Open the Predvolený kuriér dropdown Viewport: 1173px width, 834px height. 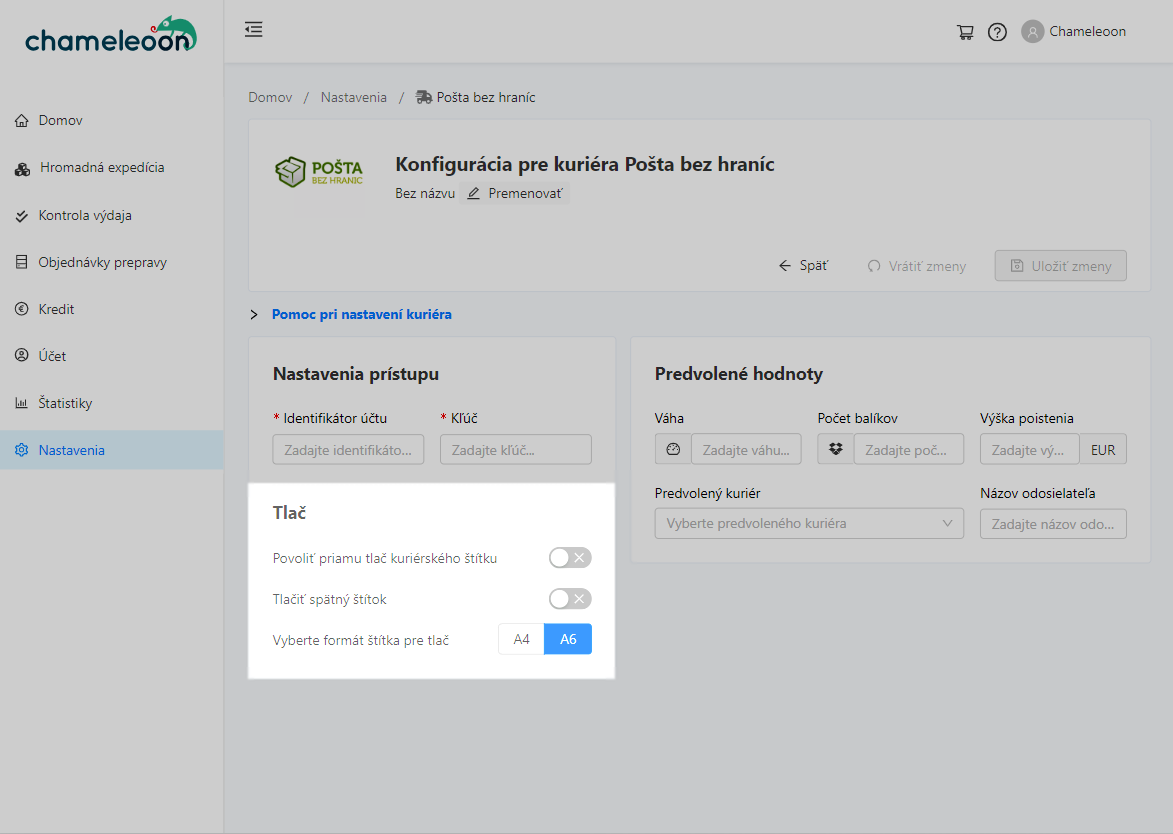click(809, 524)
